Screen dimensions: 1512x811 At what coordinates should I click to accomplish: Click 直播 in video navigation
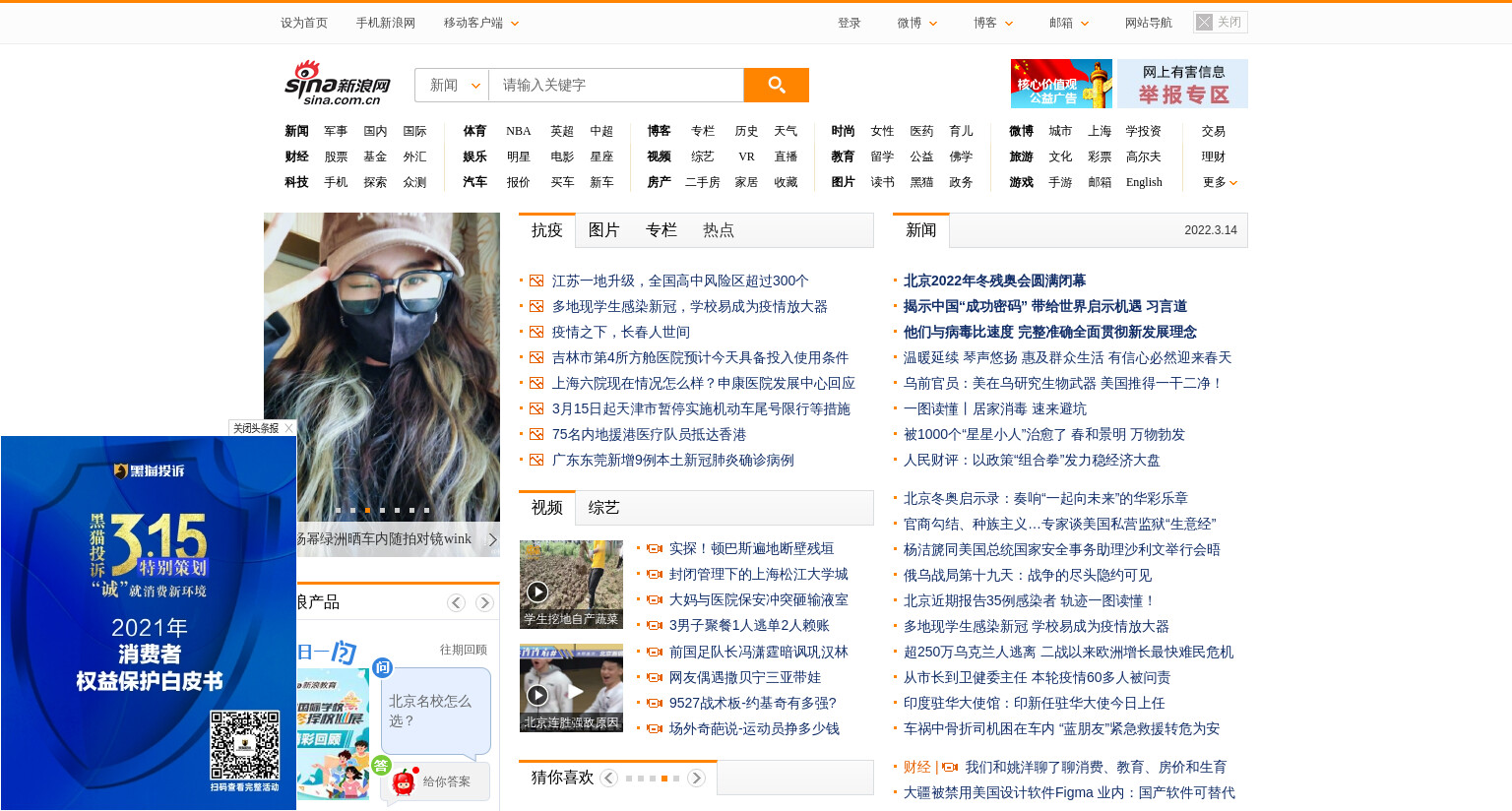click(x=786, y=156)
